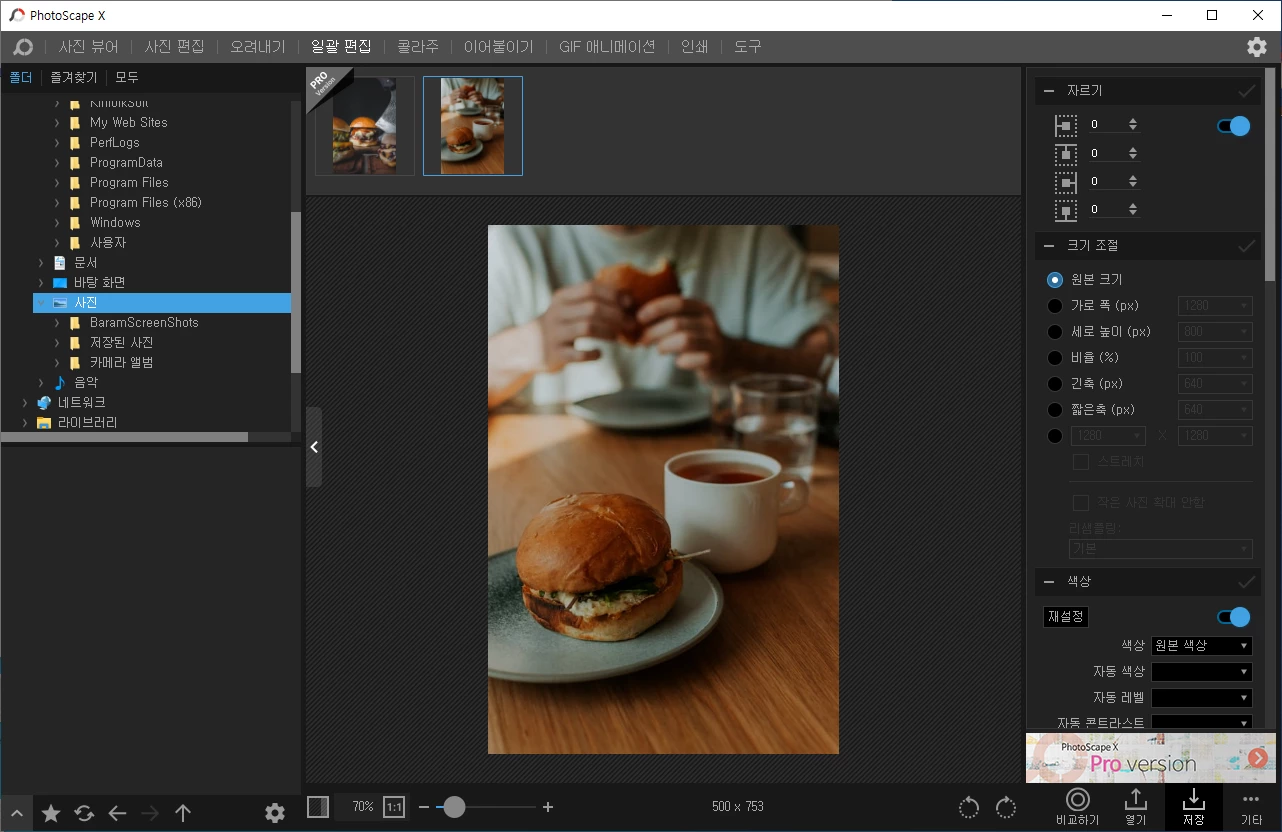This screenshot has height=832, width=1282.
Task: Click the crop right margin icon
Action: pyautogui.click(x=1066, y=182)
